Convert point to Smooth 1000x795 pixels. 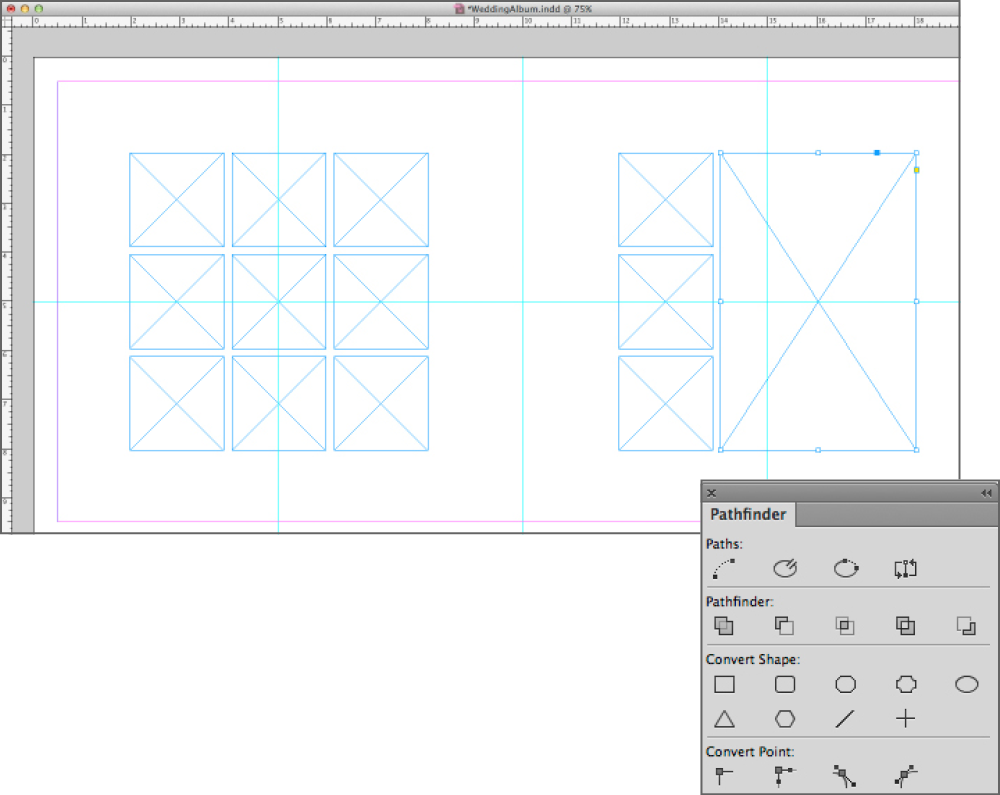[x=845, y=776]
